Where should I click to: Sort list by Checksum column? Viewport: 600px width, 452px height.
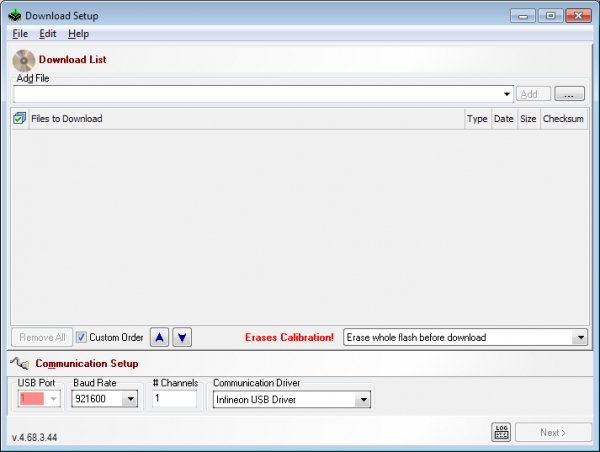564,119
